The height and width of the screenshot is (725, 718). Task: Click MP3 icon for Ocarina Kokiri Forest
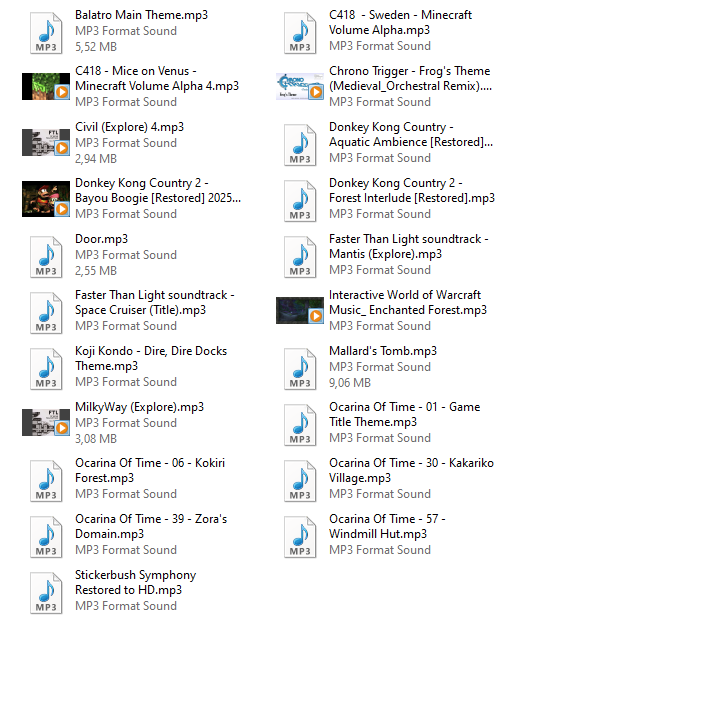[x=46, y=480]
